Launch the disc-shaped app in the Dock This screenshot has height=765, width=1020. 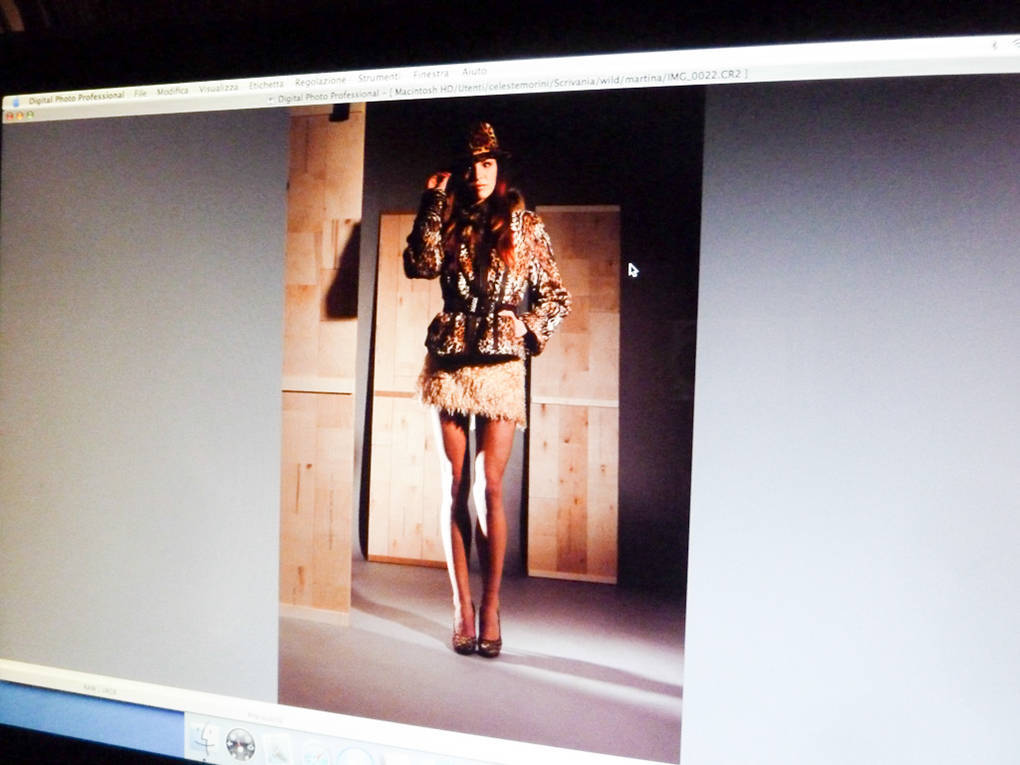pyautogui.click(x=240, y=744)
